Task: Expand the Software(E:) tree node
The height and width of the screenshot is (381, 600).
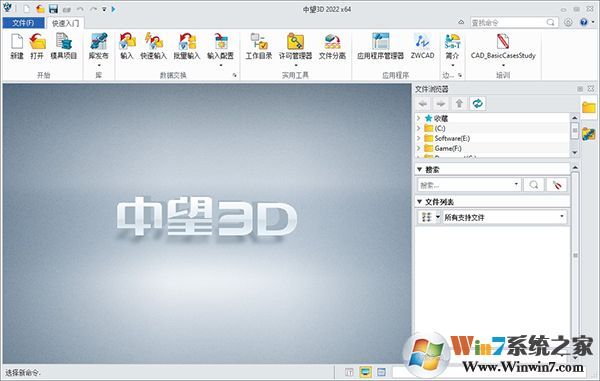Action: click(x=419, y=138)
